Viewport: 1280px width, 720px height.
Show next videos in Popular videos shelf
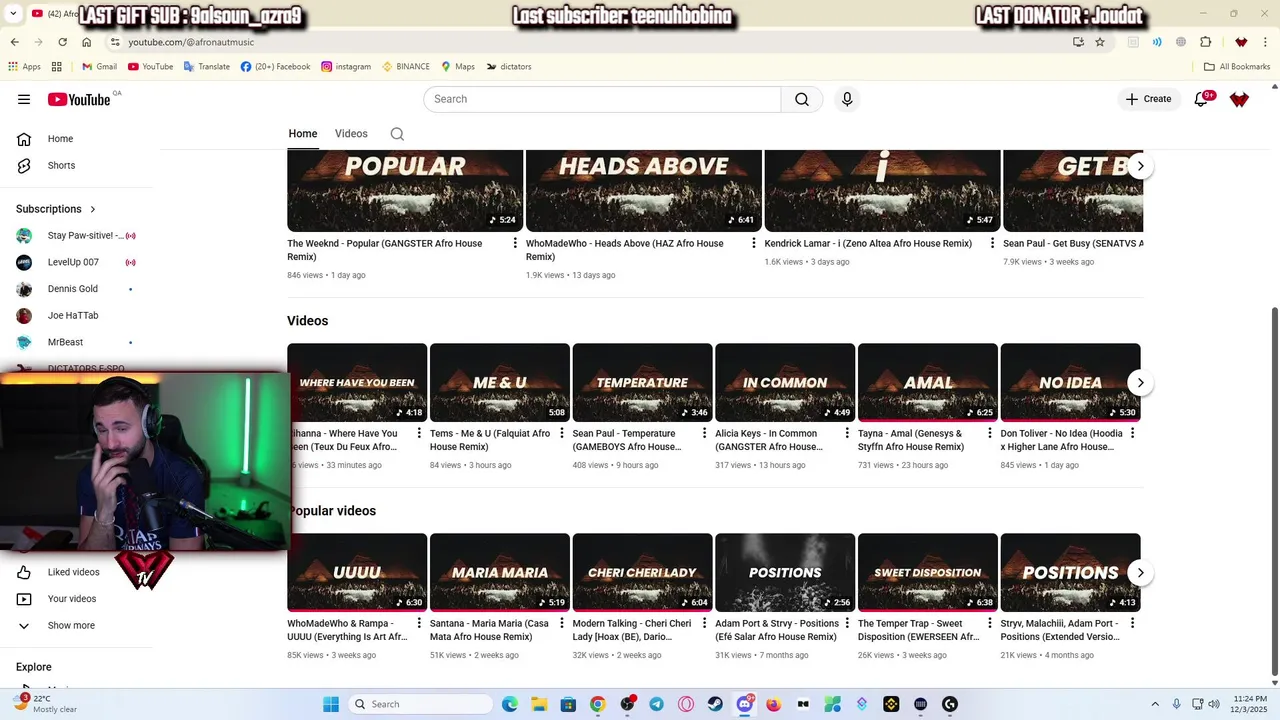[1140, 573]
